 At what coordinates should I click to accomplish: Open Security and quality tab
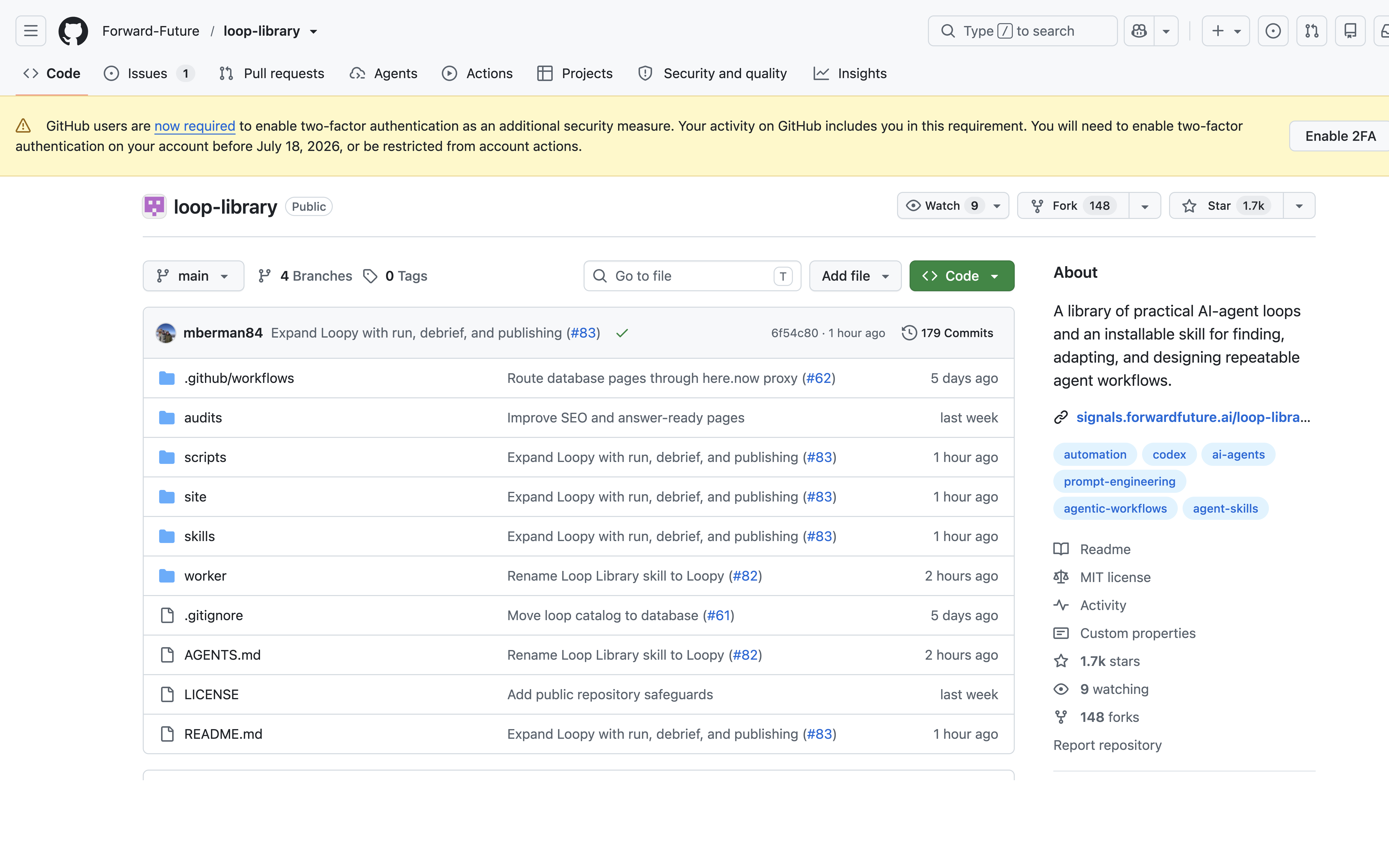click(x=712, y=74)
